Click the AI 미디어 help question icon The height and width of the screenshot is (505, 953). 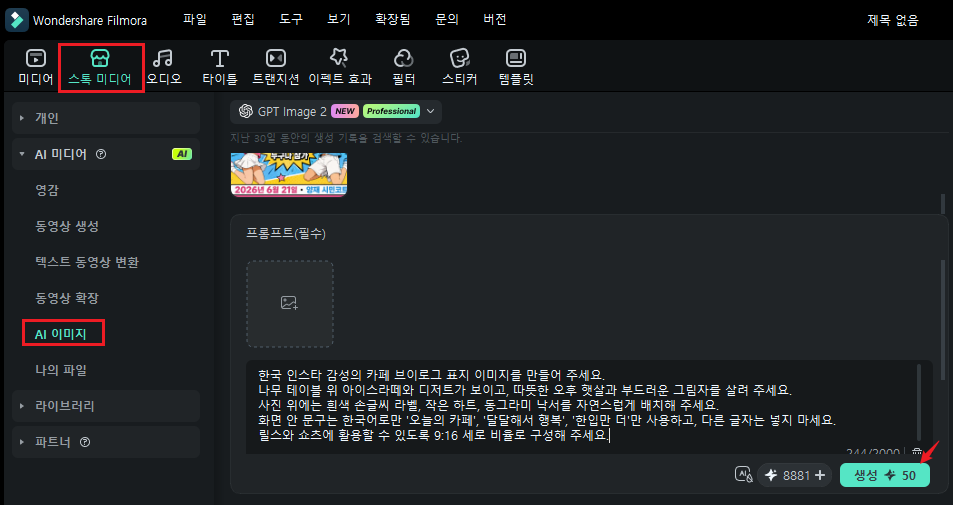(101, 154)
